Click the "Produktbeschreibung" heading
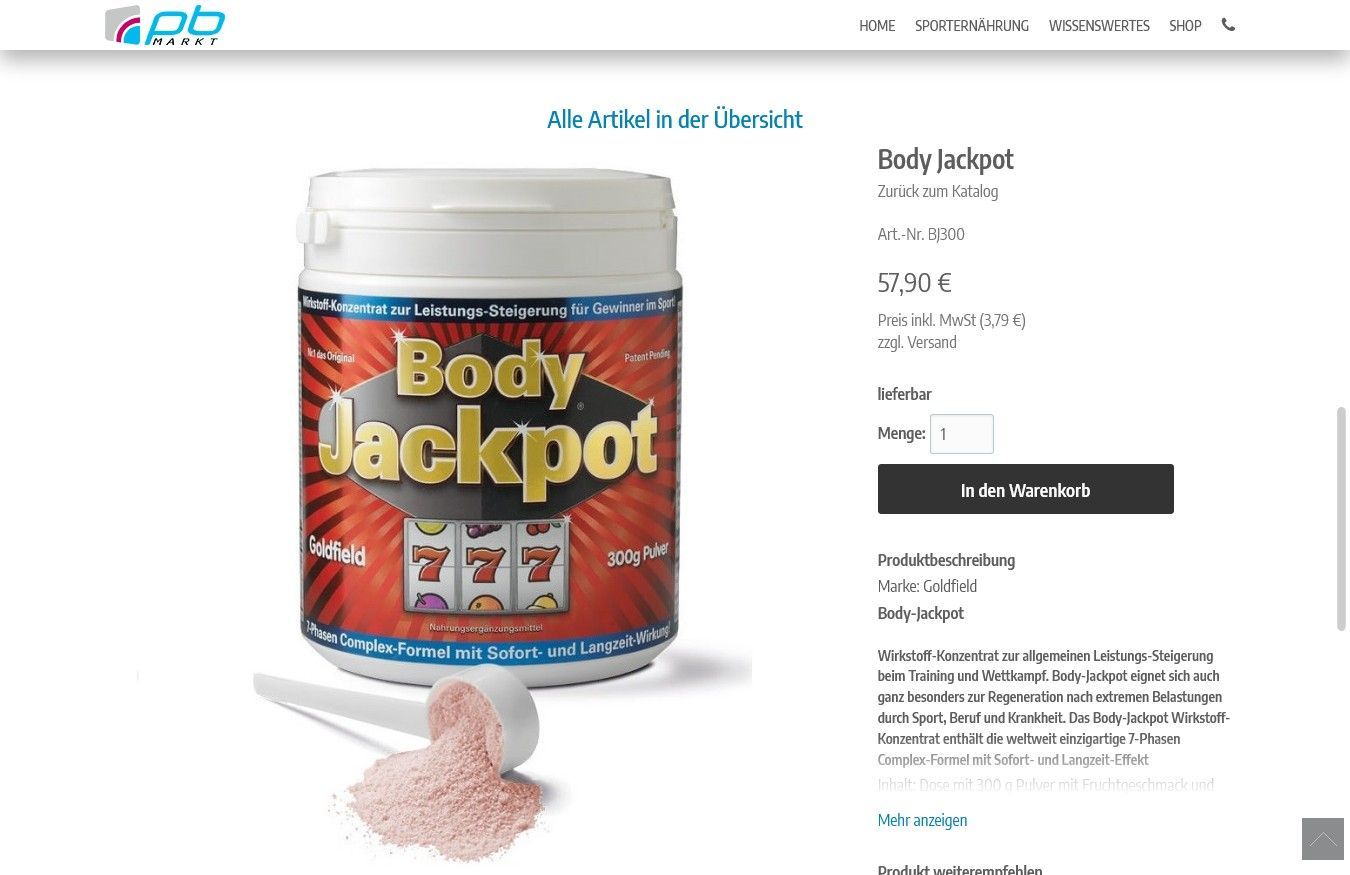Image resolution: width=1350 pixels, height=875 pixels. (946, 560)
